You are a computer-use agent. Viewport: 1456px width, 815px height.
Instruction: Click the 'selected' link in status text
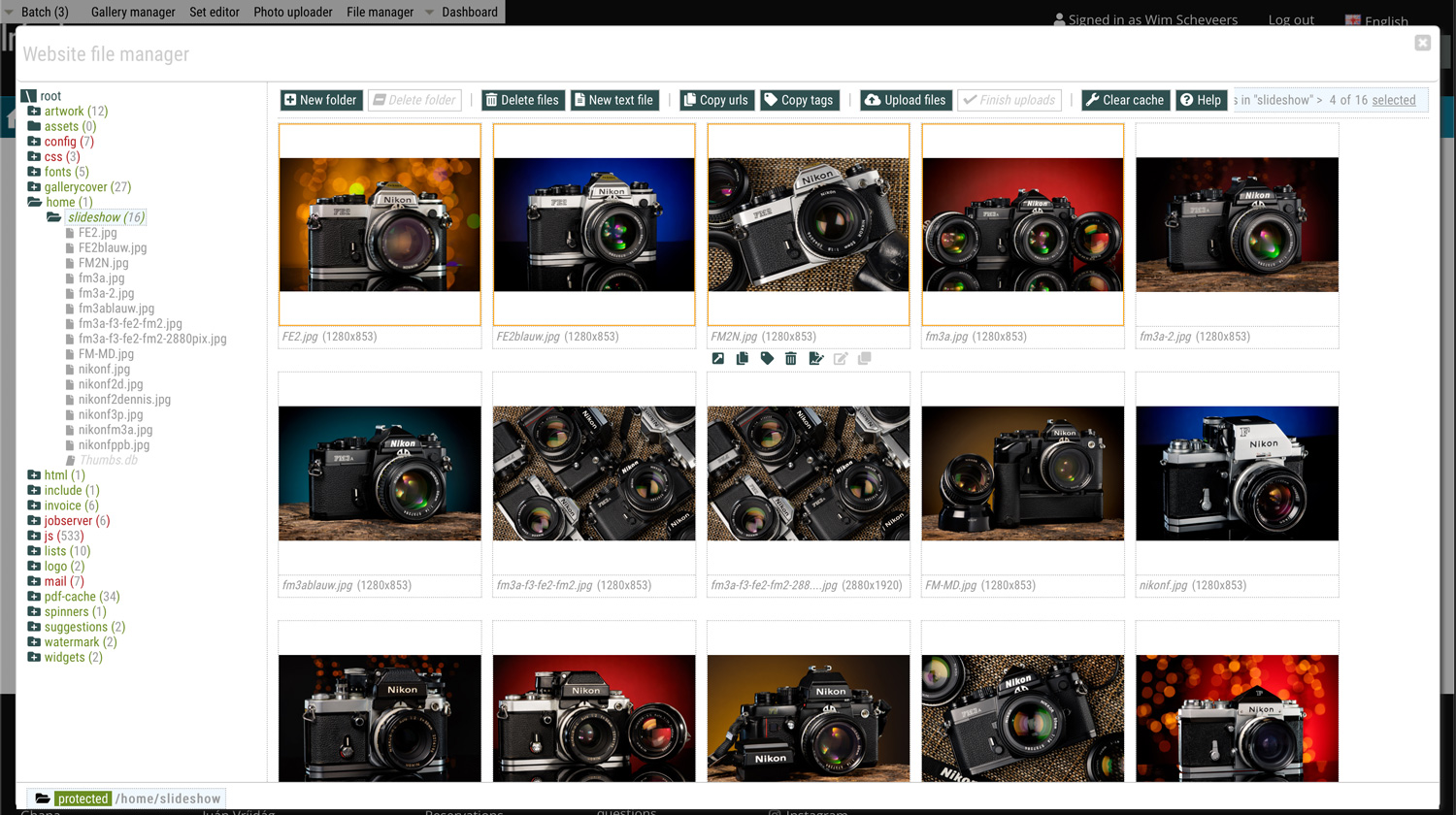point(1394,100)
